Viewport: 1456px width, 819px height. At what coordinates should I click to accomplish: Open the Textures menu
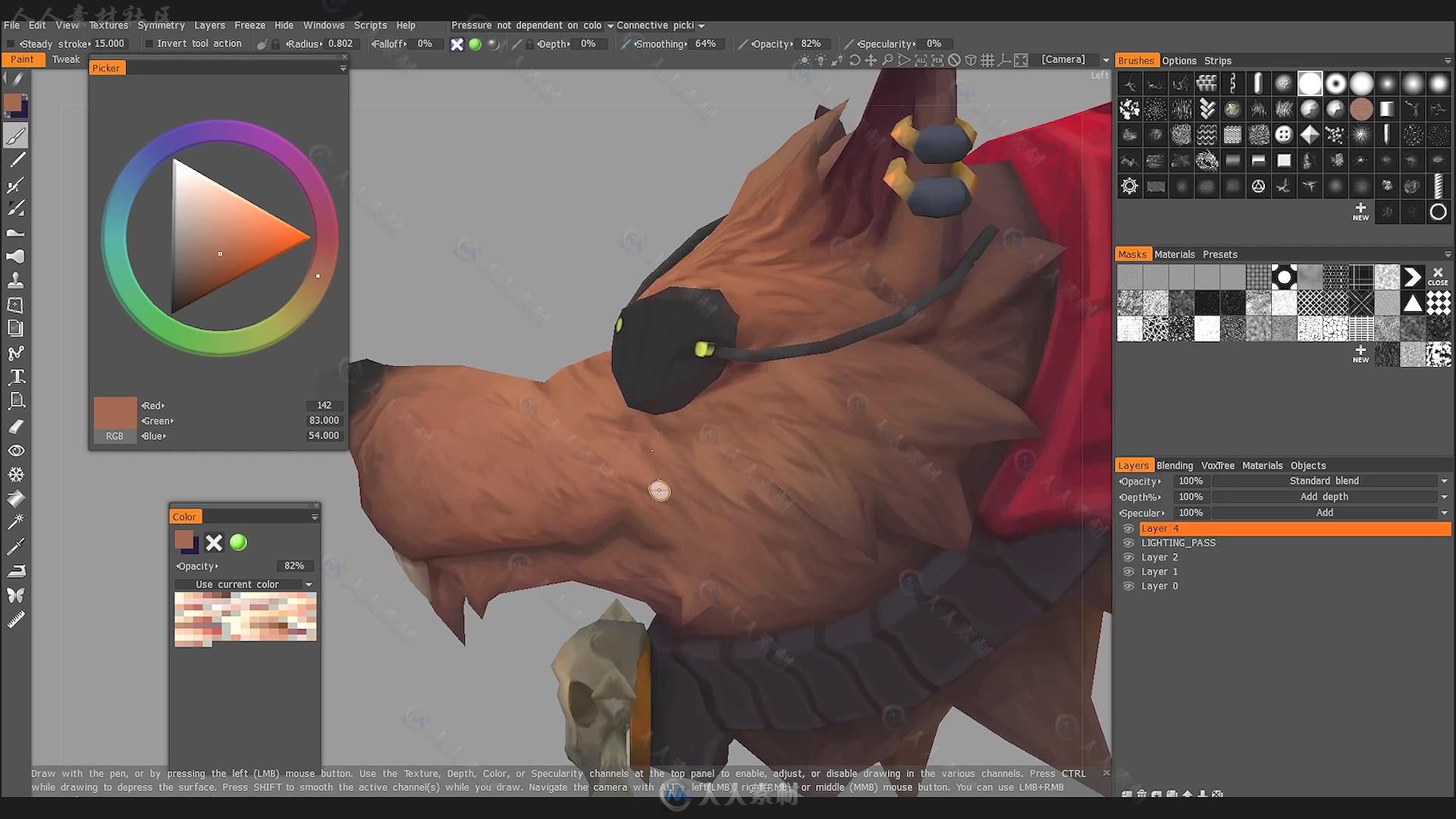click(x=108, y=25)
